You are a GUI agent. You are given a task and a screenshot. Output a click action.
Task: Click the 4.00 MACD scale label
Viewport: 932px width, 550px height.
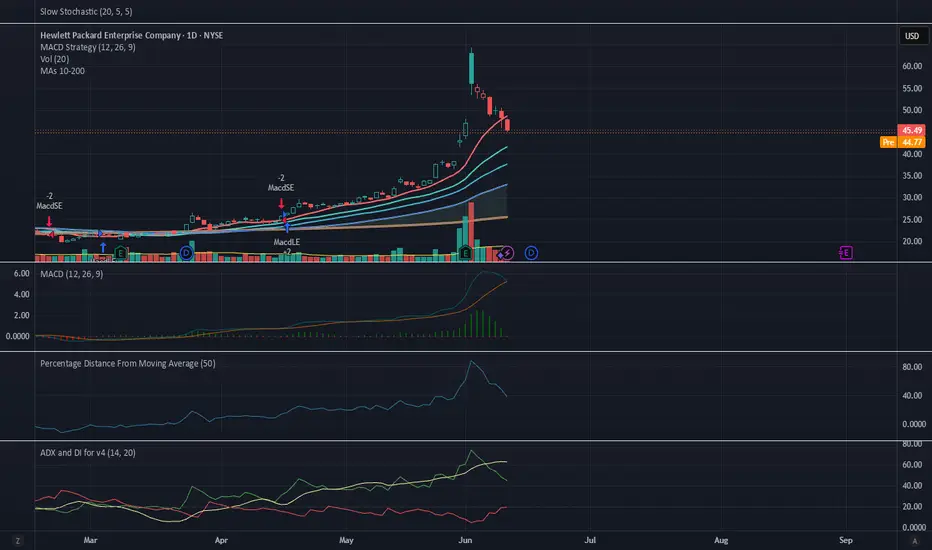click(x=21, y=294)
